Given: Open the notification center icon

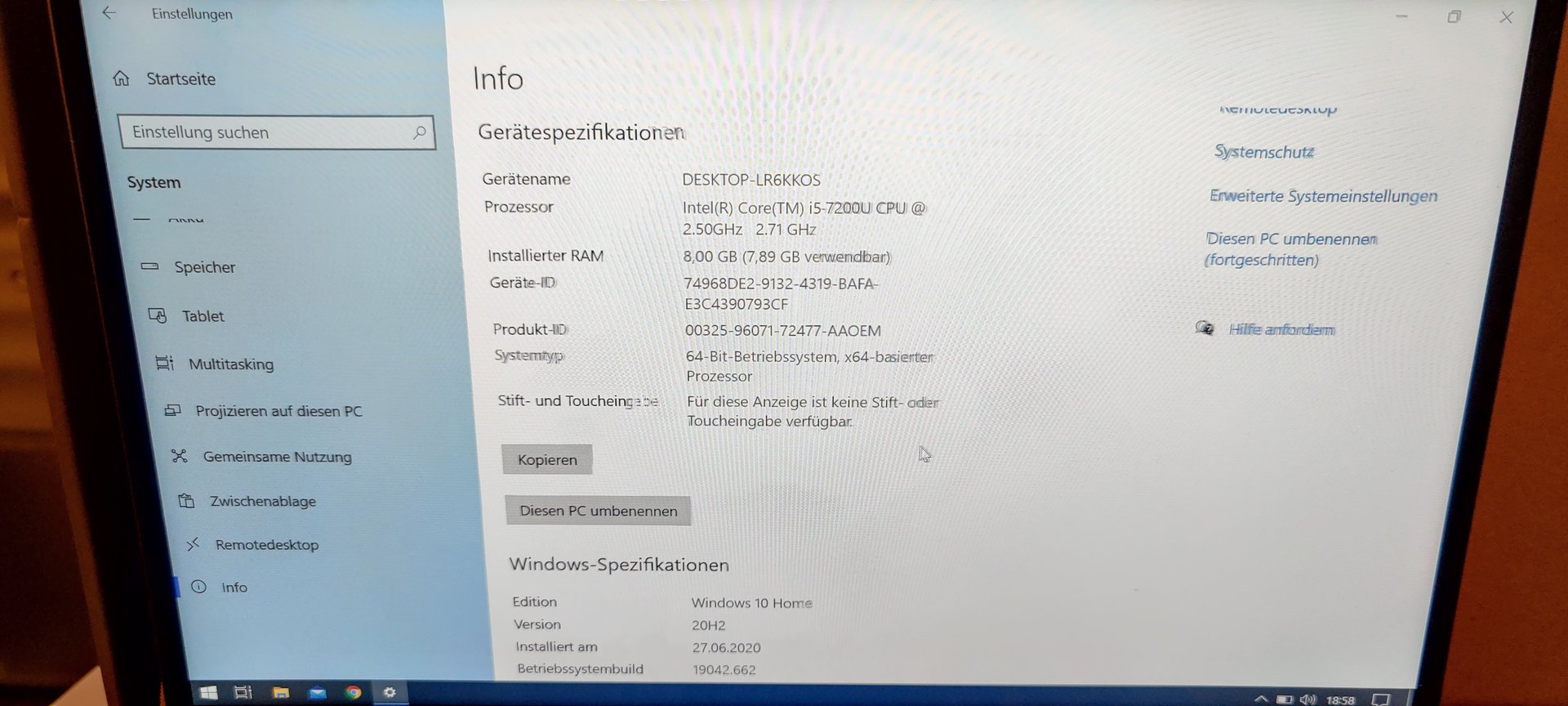Looking at the screenshot, I should coord(1380,699).
